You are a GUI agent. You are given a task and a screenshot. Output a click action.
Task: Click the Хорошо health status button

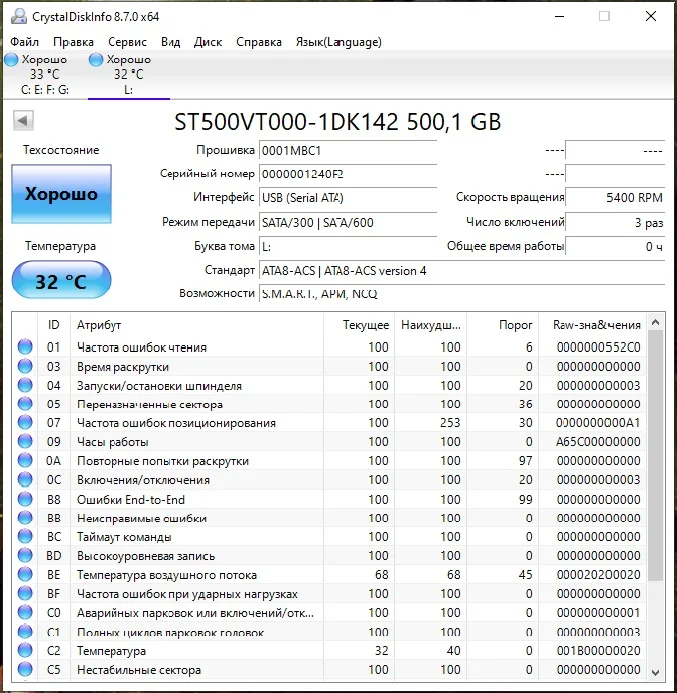61,194
